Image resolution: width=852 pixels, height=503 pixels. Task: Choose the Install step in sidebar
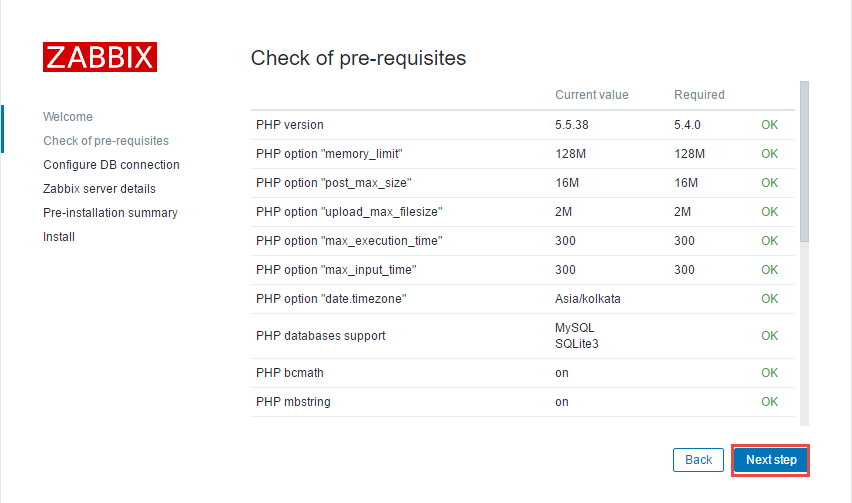click(x=59, y=237)
